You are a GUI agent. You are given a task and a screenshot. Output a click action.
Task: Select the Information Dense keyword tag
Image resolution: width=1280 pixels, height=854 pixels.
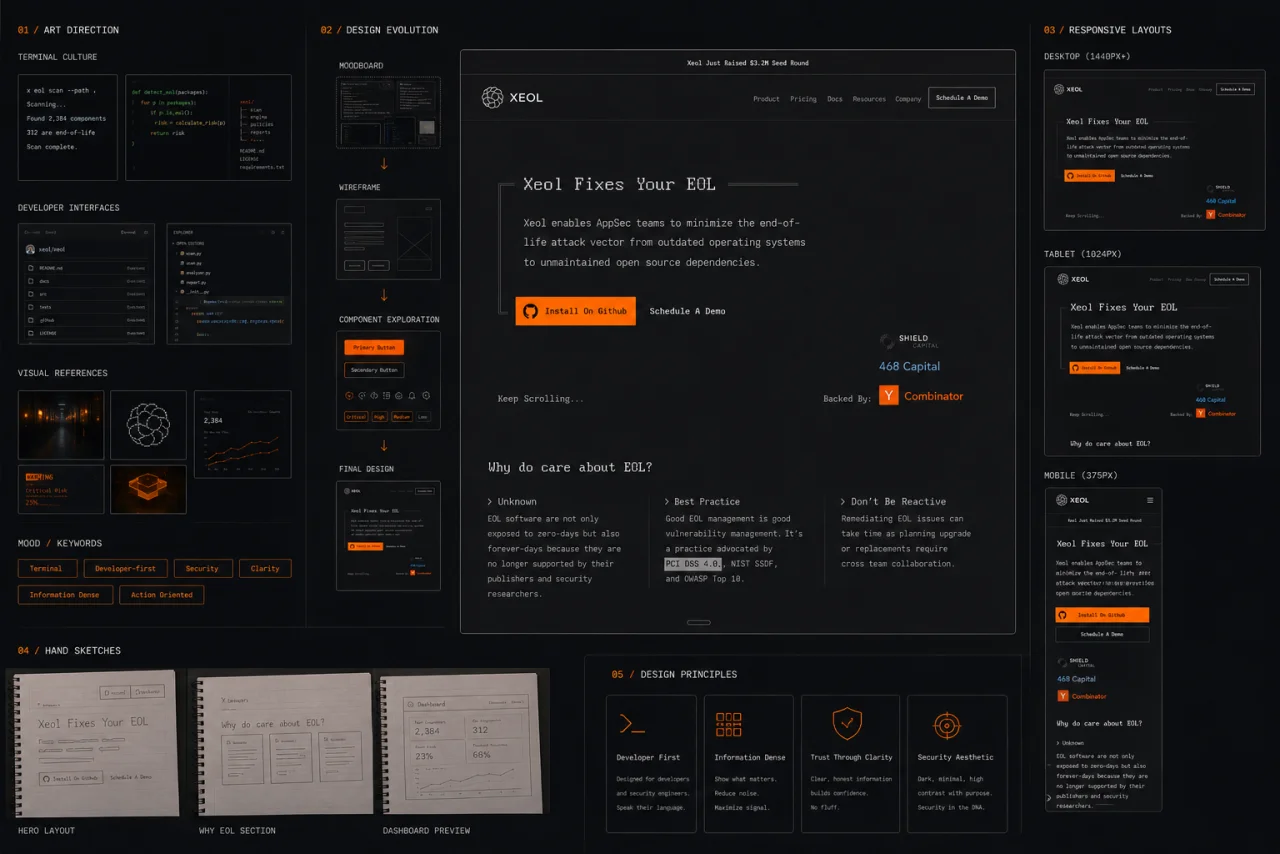[65, 595]
